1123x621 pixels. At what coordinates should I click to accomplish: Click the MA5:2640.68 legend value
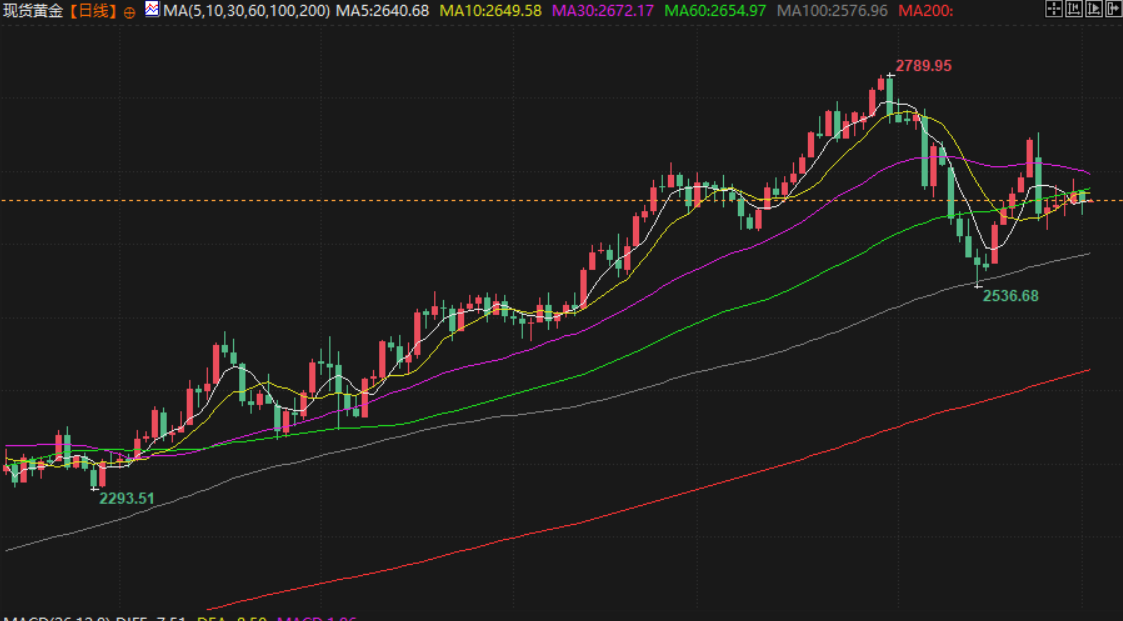[x=383, y=11]
